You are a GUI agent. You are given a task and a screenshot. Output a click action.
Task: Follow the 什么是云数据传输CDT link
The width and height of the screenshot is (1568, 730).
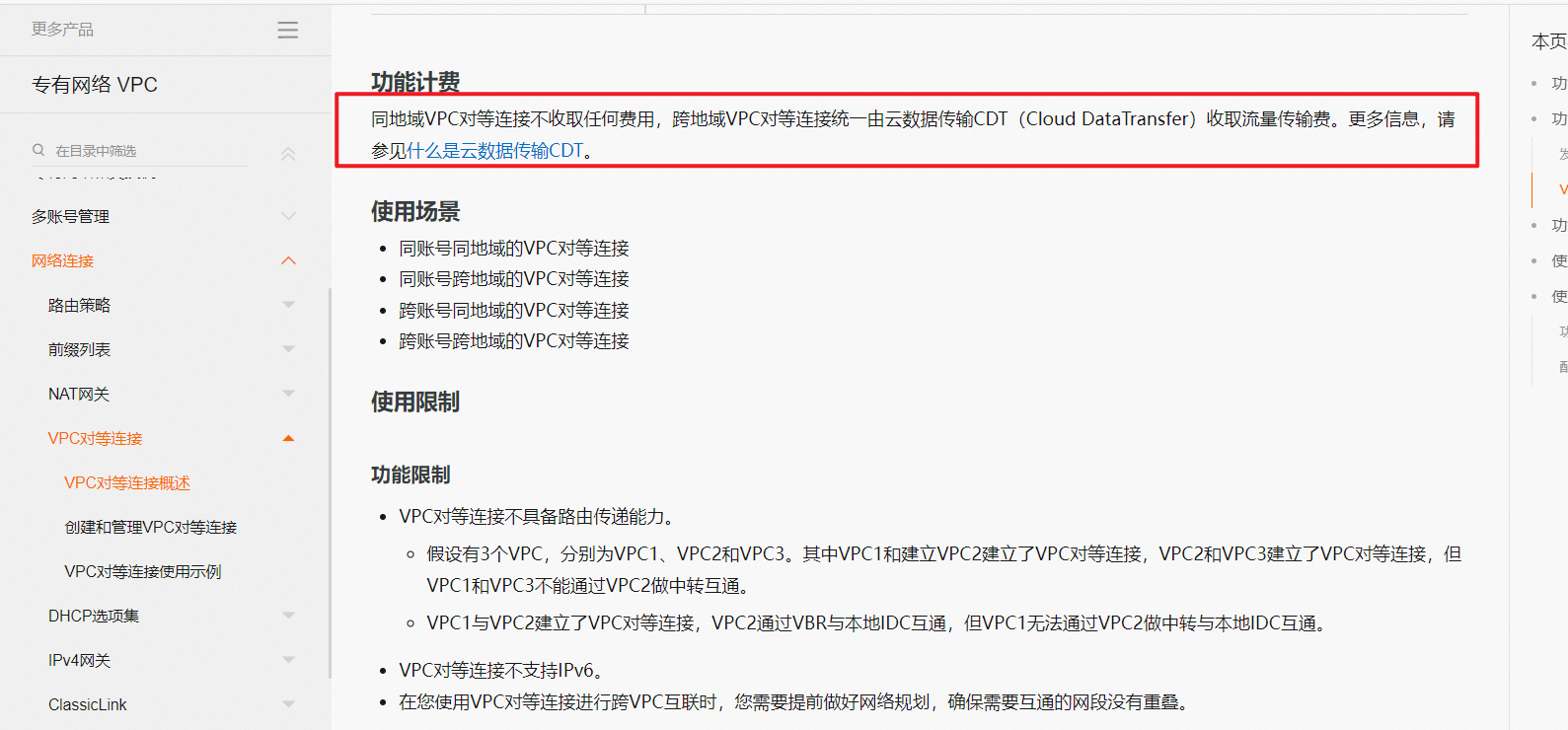[495, 151]
